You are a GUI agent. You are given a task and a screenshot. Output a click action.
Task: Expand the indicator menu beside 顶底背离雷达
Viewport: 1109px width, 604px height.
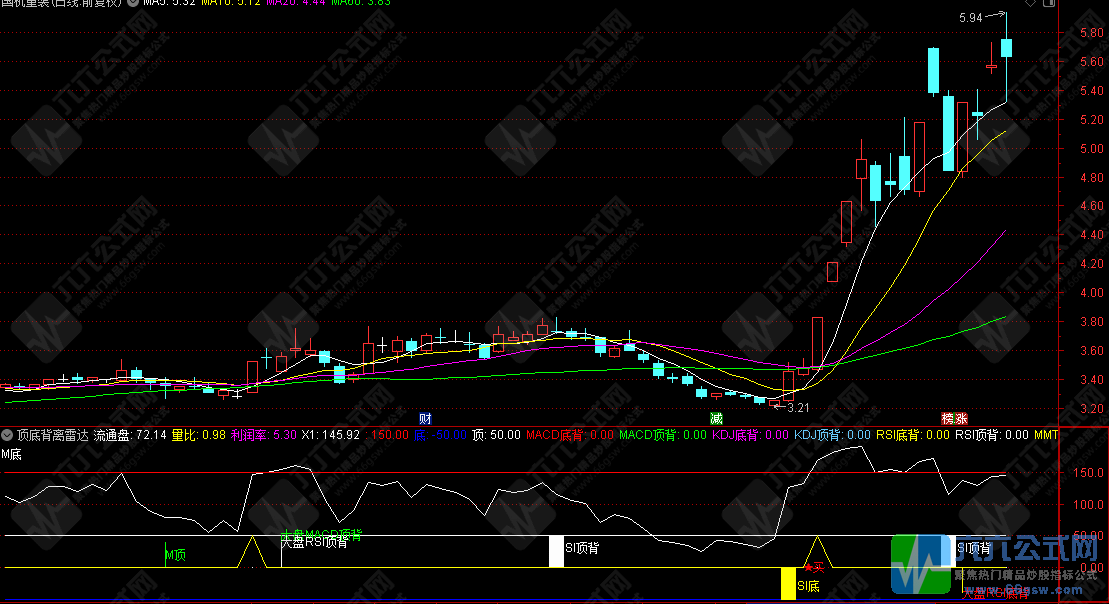coord(8,435)
